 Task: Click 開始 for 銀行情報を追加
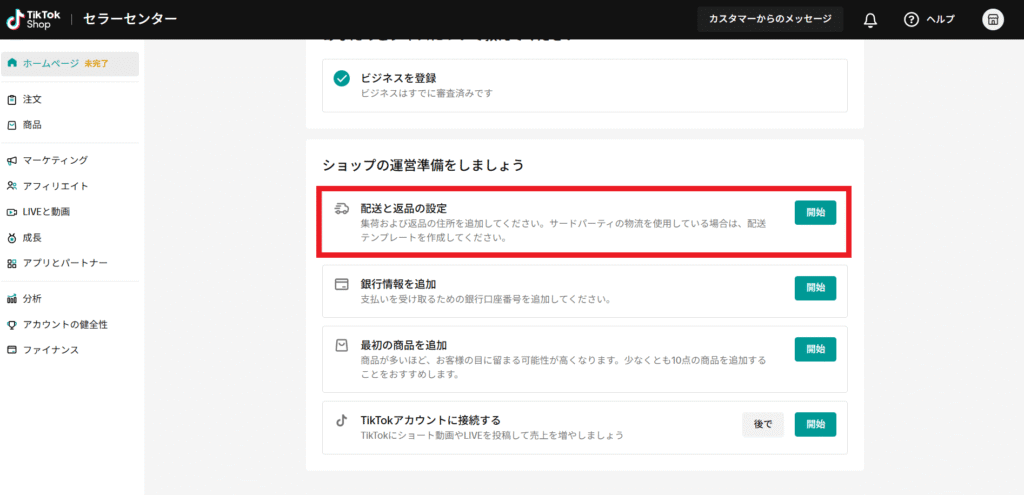(x=815, y=288)
